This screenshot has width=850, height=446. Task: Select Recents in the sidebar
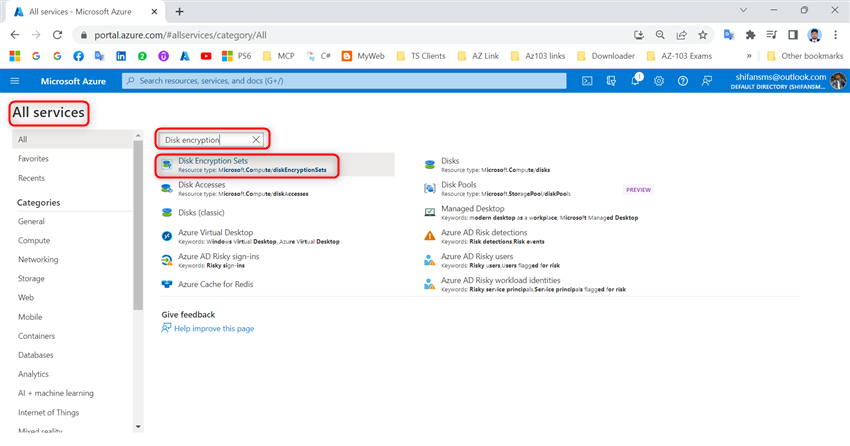(x=31, y=178)
